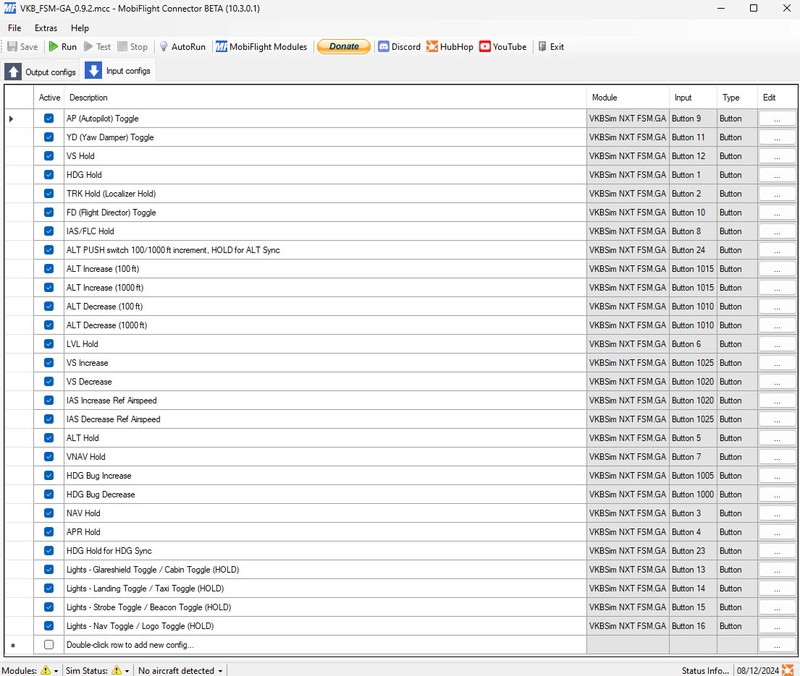Viewport: 800px width, 676px height.
Task: Open HubHop from the toolbar
Action: [450, 47]
